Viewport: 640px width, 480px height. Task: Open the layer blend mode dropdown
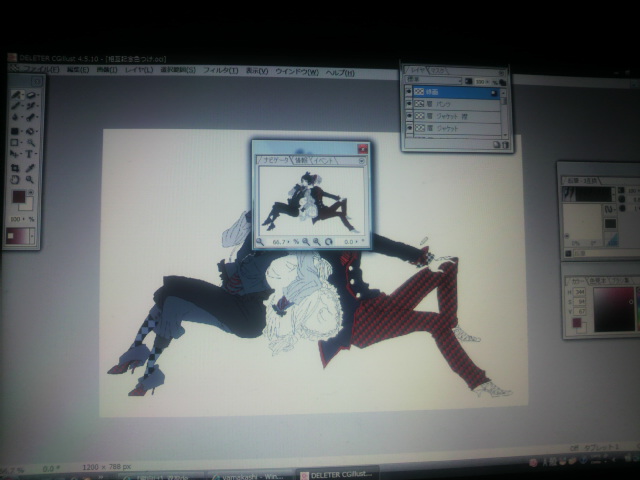click(433, 80)
